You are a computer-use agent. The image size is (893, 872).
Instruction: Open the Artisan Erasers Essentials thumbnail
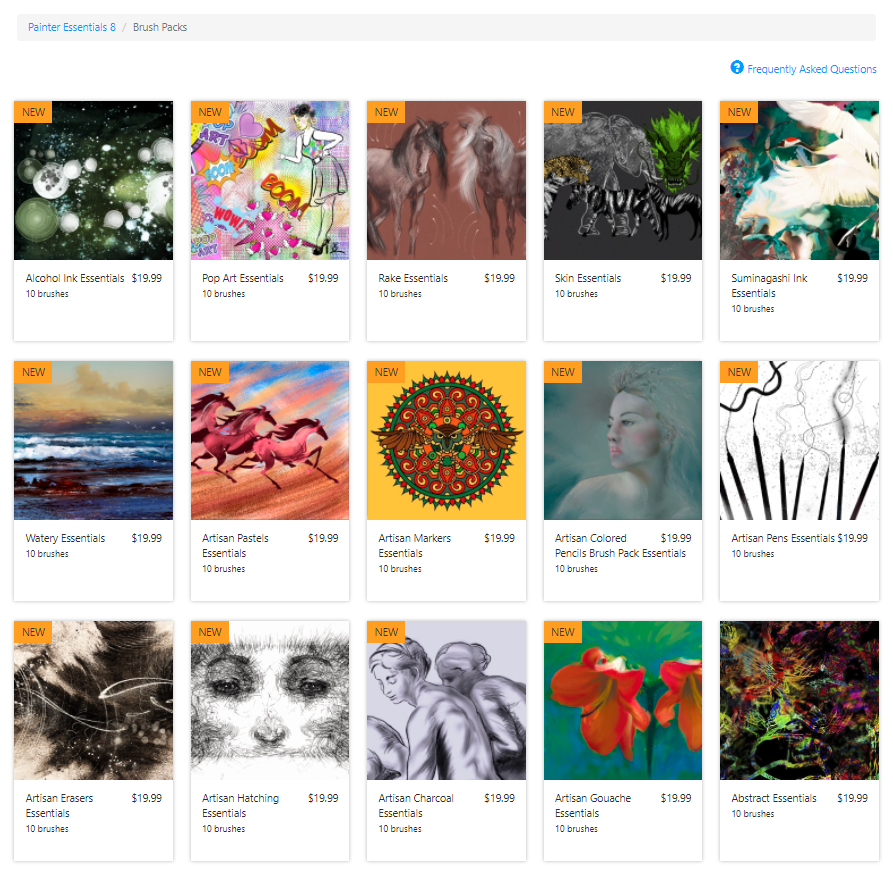93,701
